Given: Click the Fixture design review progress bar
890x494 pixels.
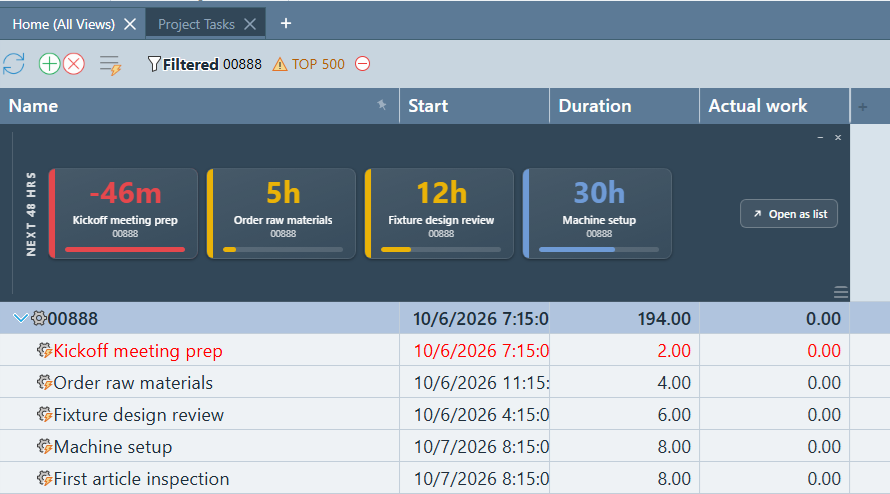Looking at the screenshot, I should tap(441, 249).
